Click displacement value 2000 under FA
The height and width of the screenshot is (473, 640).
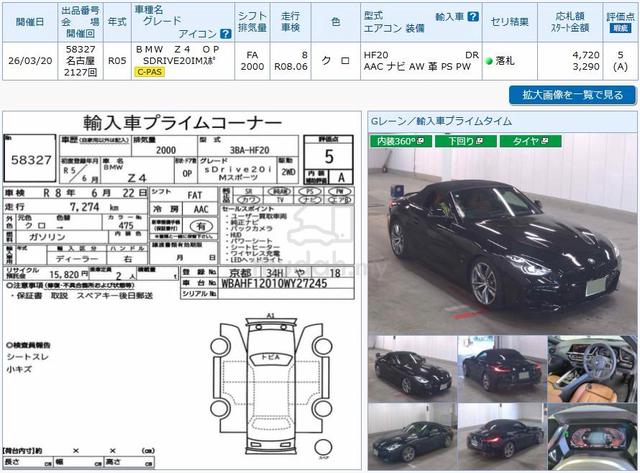[x=252, y=67]
